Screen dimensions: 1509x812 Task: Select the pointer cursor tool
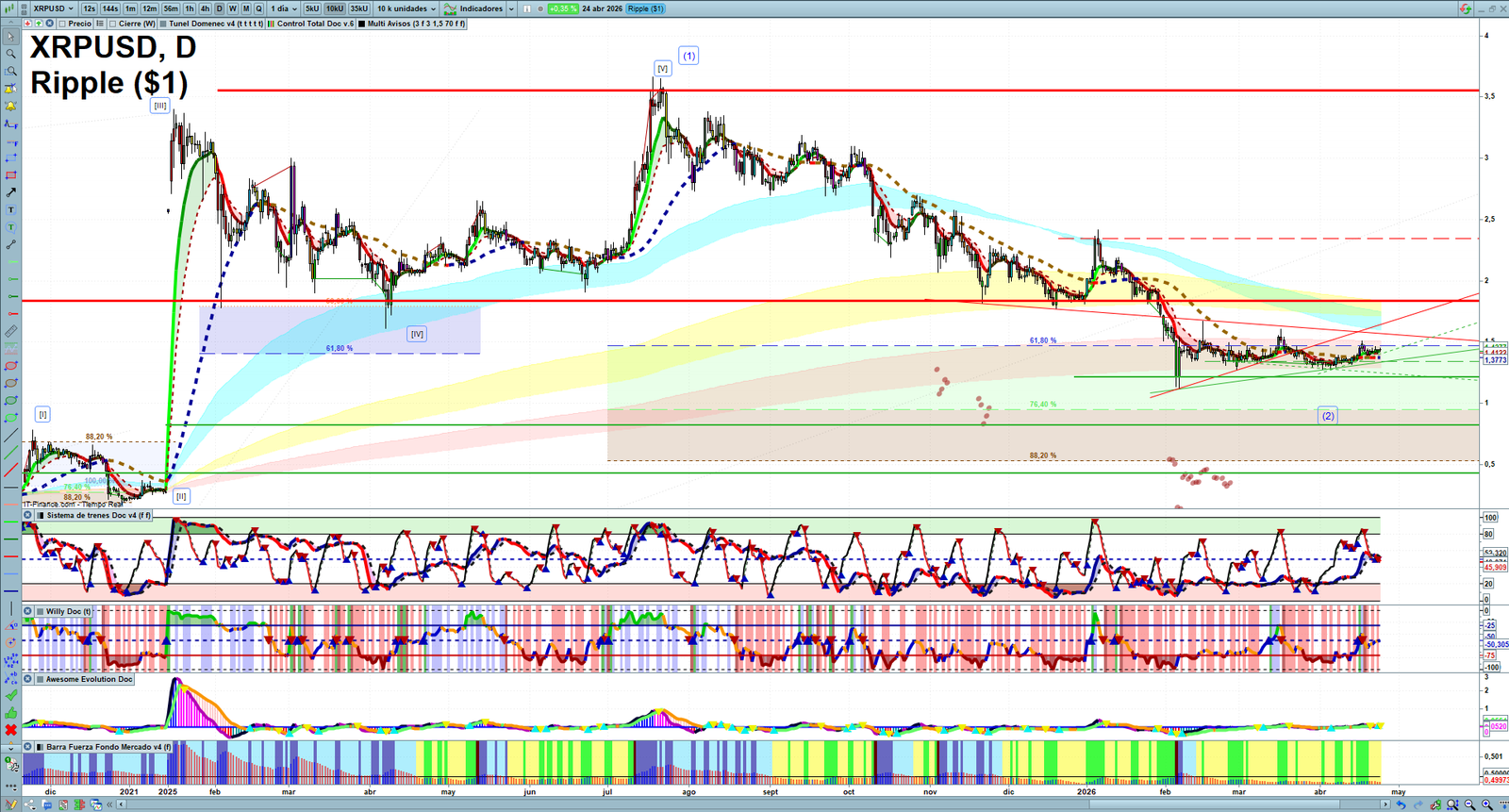(x=11, y=37)
